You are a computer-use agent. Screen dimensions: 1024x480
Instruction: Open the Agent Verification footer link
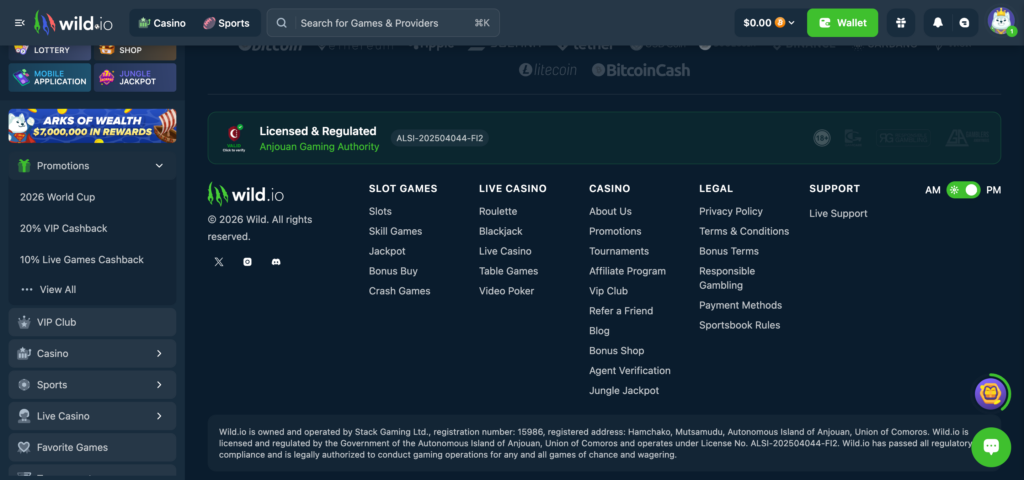pos(630,371)
